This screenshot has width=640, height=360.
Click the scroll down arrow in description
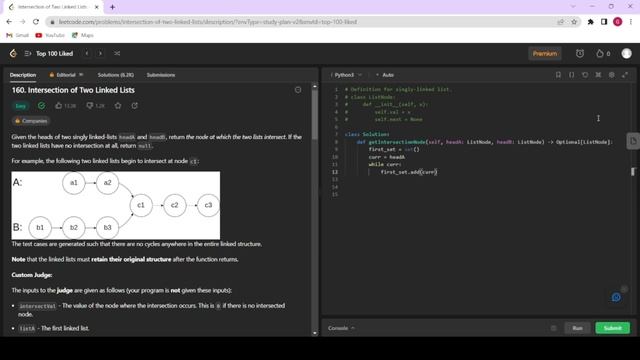[x=315, y=333]
